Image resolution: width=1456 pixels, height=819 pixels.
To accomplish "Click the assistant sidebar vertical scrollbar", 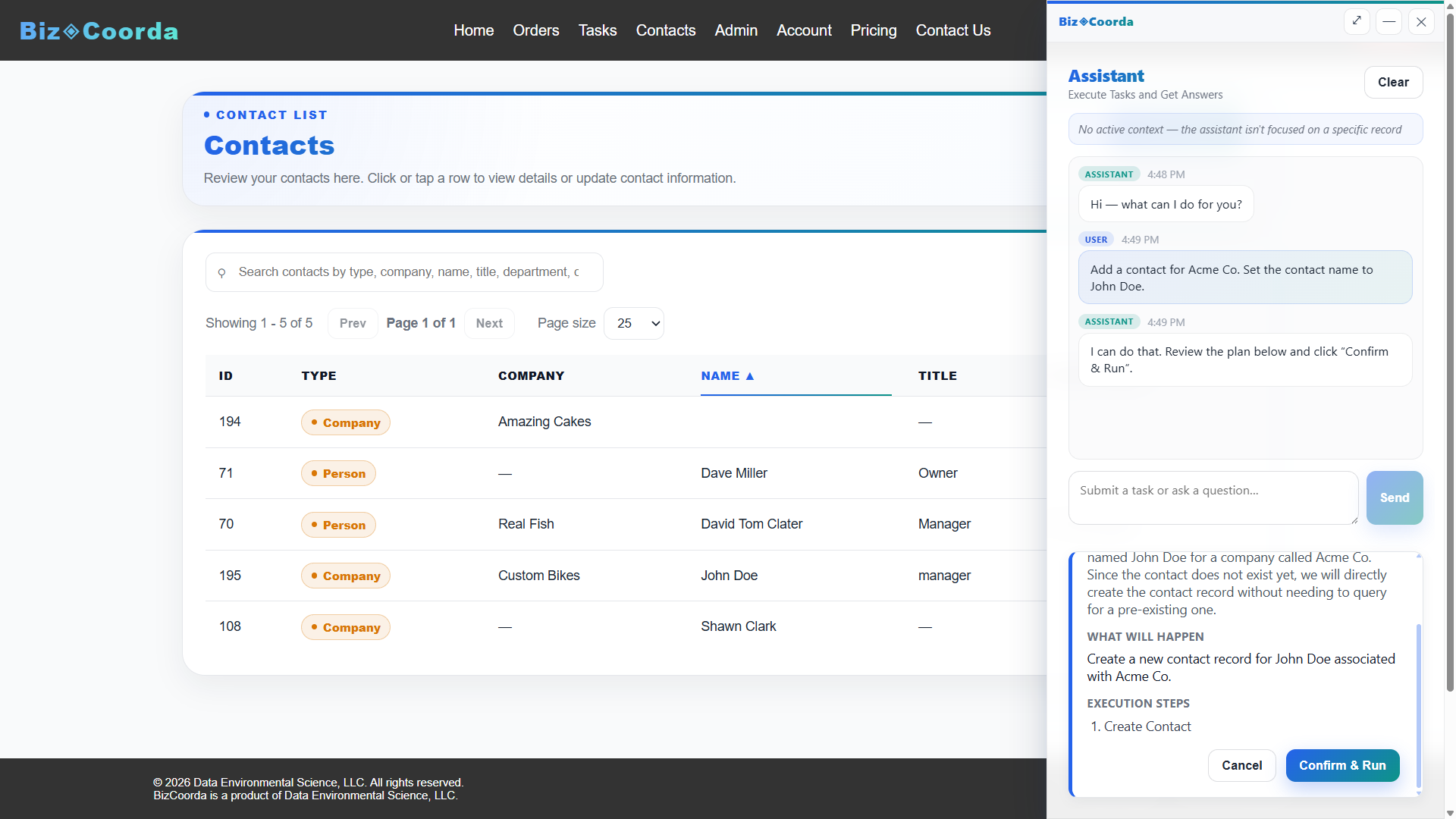I will coord(1450,353).
